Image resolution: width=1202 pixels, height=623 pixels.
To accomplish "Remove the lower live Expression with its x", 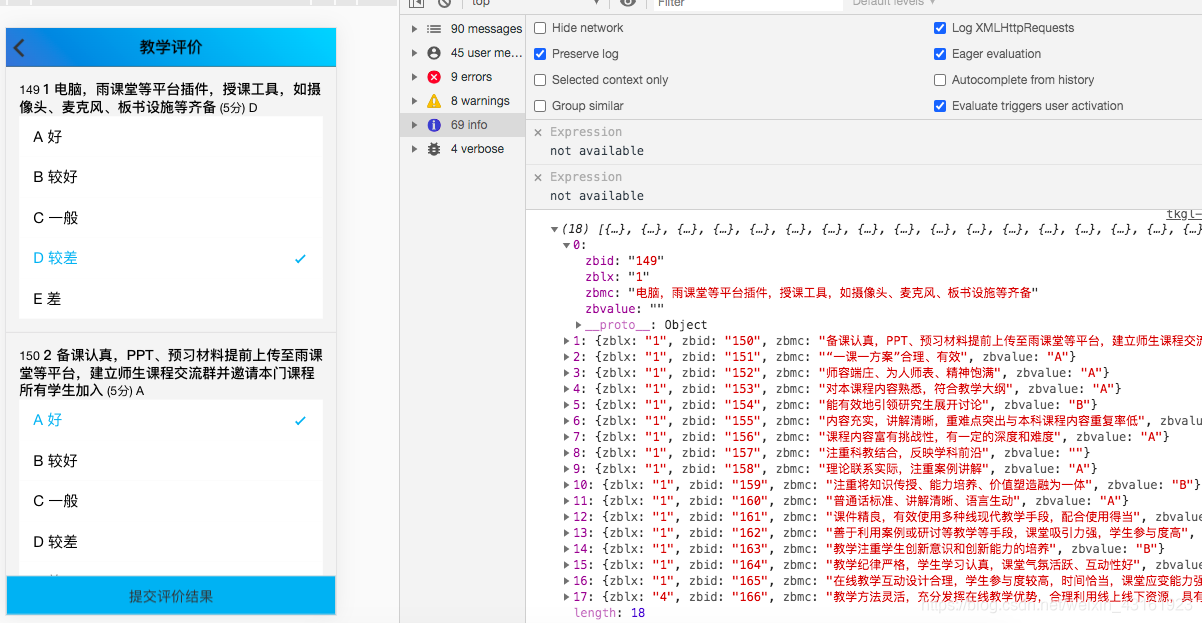I will 538,177.
